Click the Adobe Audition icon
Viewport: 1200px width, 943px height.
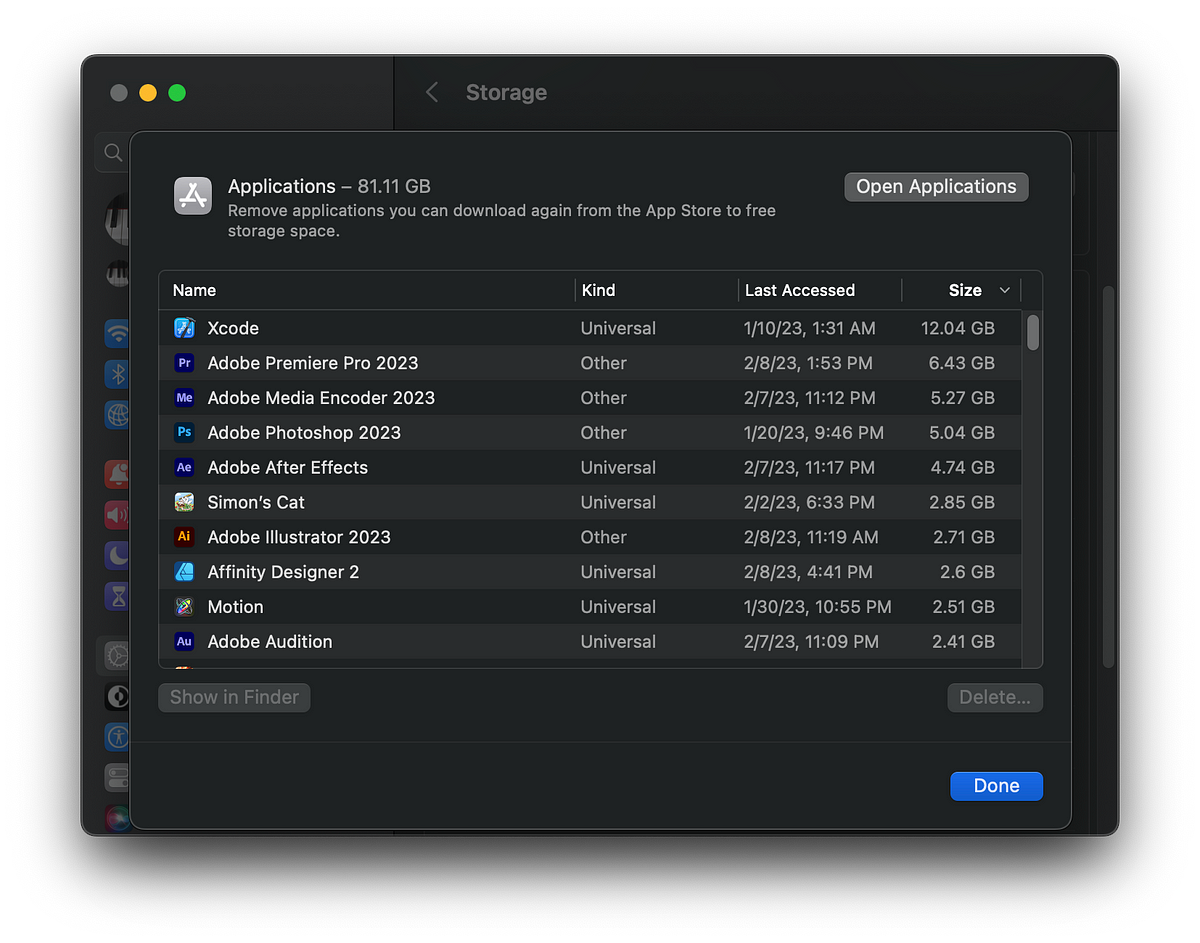184,642
